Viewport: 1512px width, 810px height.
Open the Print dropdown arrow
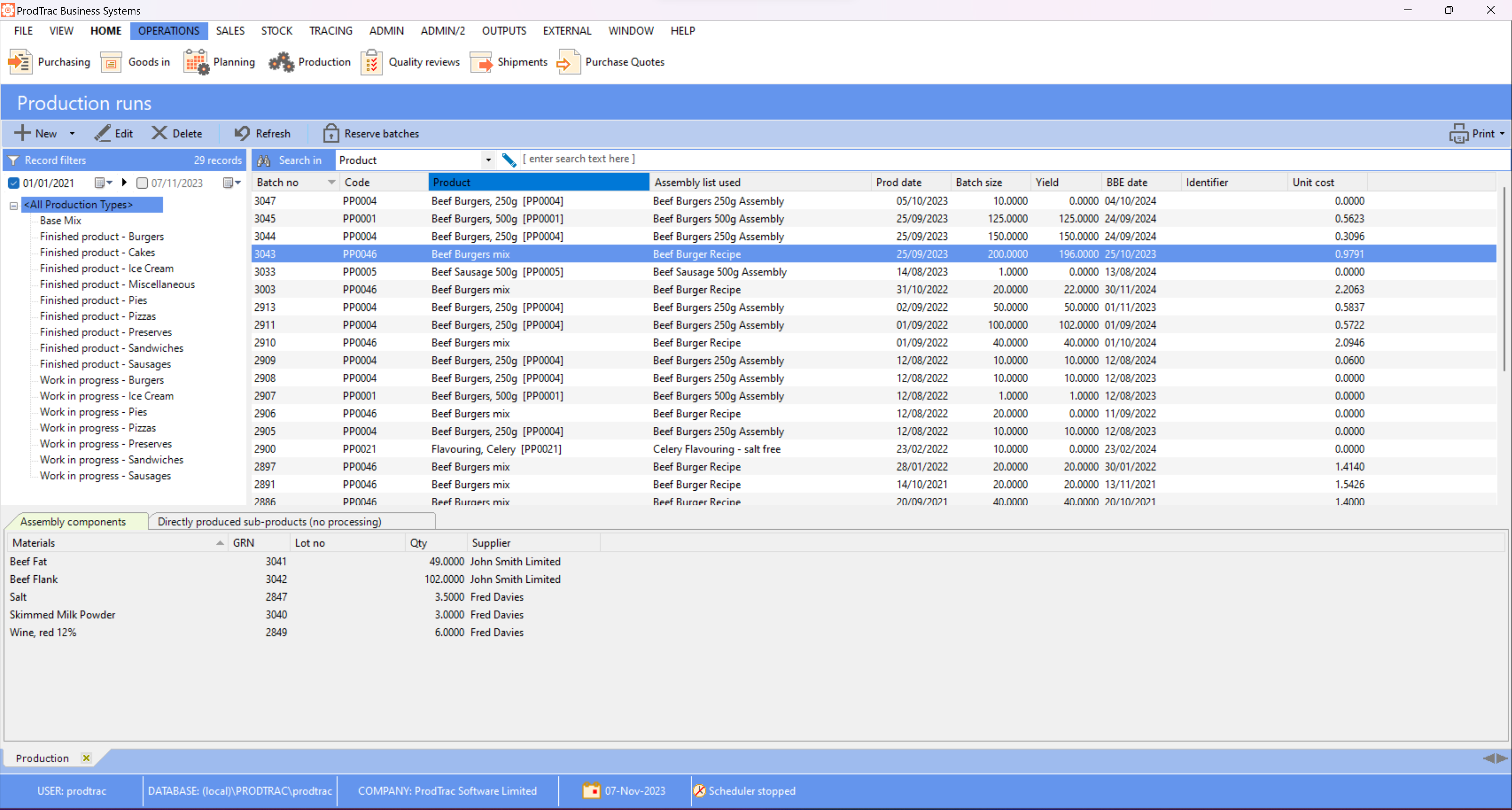pyautogui.click(x=1501, y=133)
